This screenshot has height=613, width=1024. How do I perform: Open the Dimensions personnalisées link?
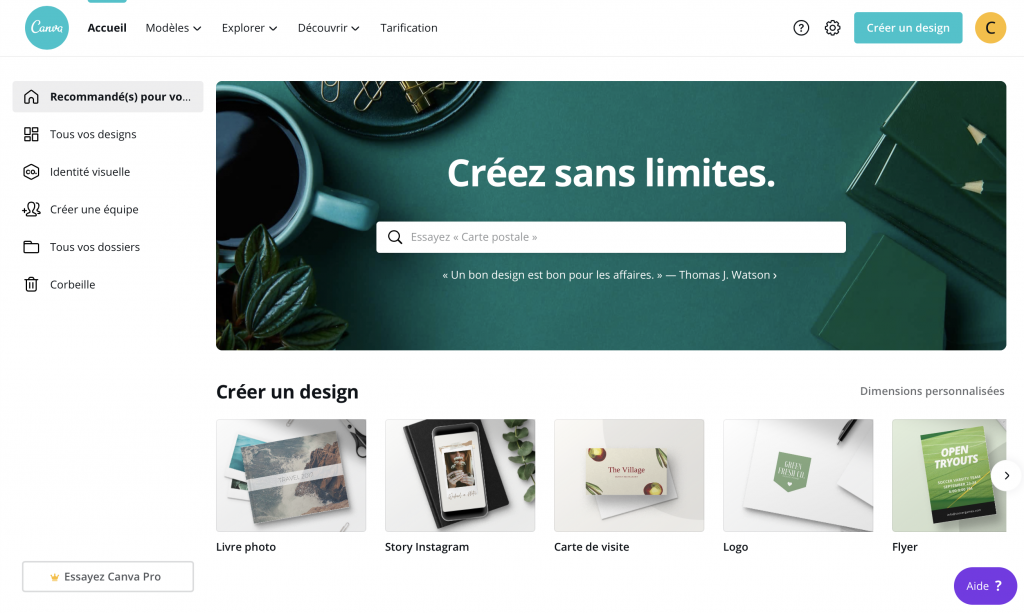click(x=932, y=391)
